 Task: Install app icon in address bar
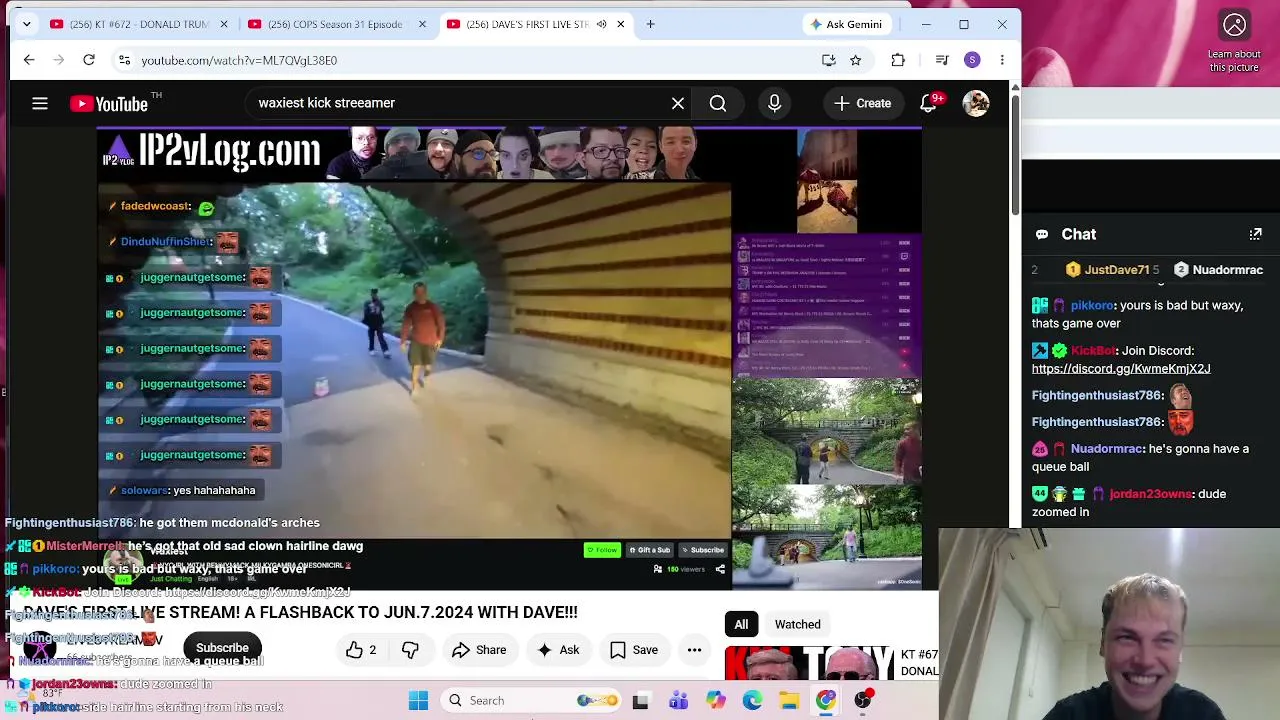click(x=829, y=60)
